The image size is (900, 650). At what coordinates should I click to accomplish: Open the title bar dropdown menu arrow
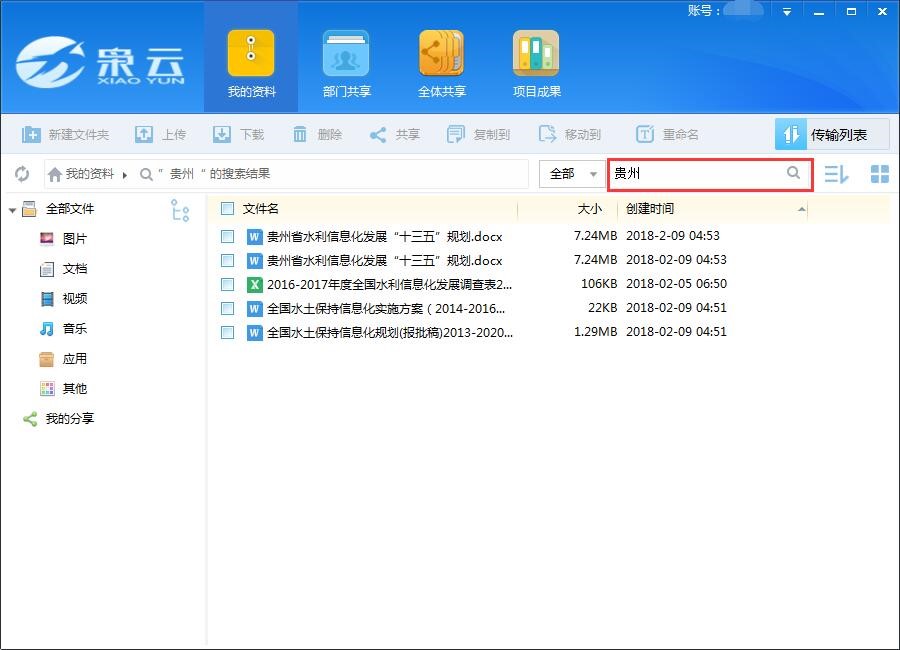(x=787, y=12)
